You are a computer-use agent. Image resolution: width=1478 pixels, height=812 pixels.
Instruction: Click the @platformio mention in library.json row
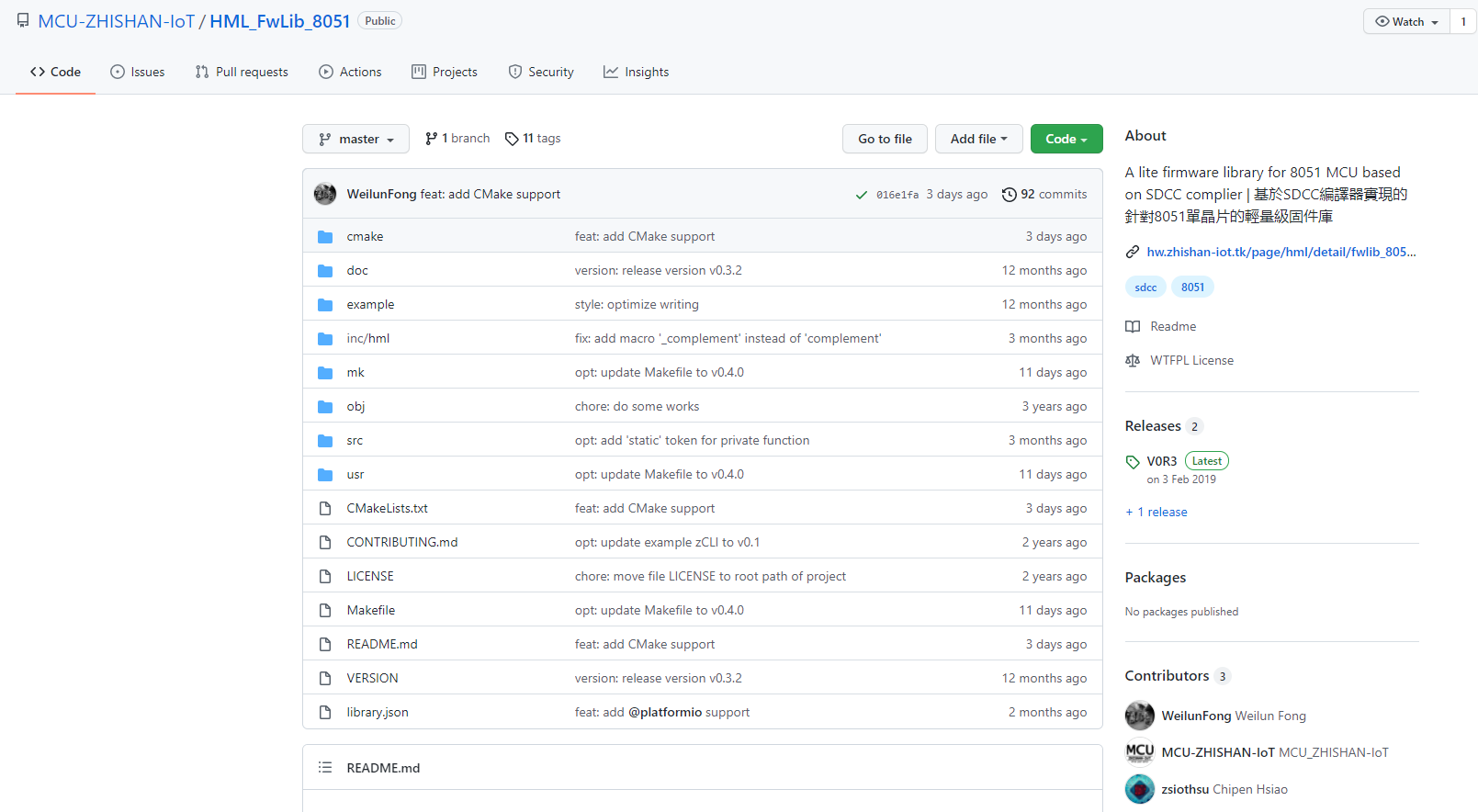(665, 713)
